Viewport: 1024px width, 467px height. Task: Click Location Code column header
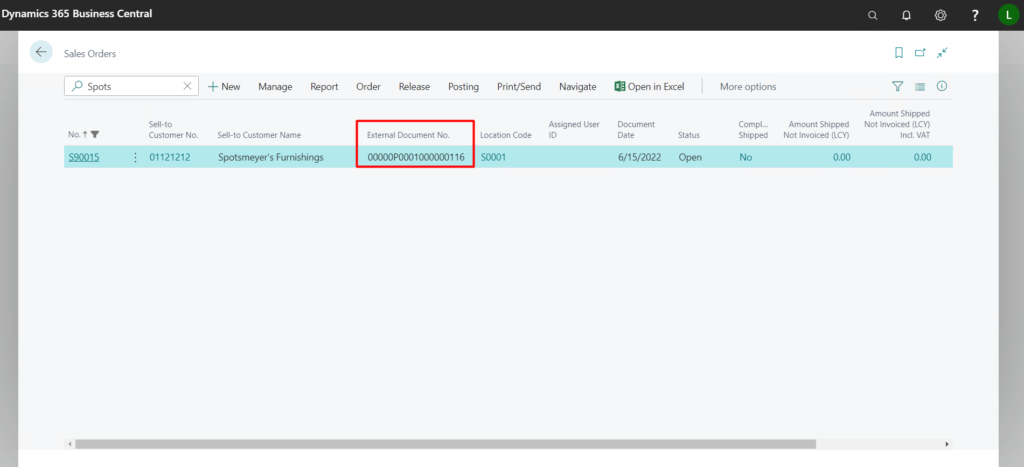coord(505,135)
